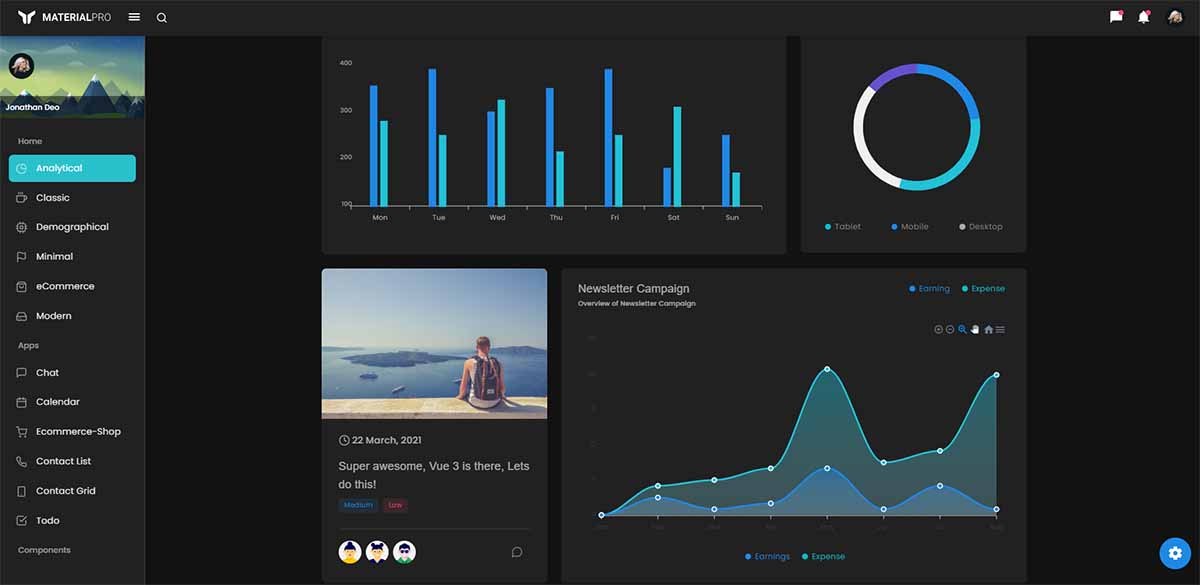
Task: Activate the selection zoom magnifier on the chart
Action: click(962, 329)
